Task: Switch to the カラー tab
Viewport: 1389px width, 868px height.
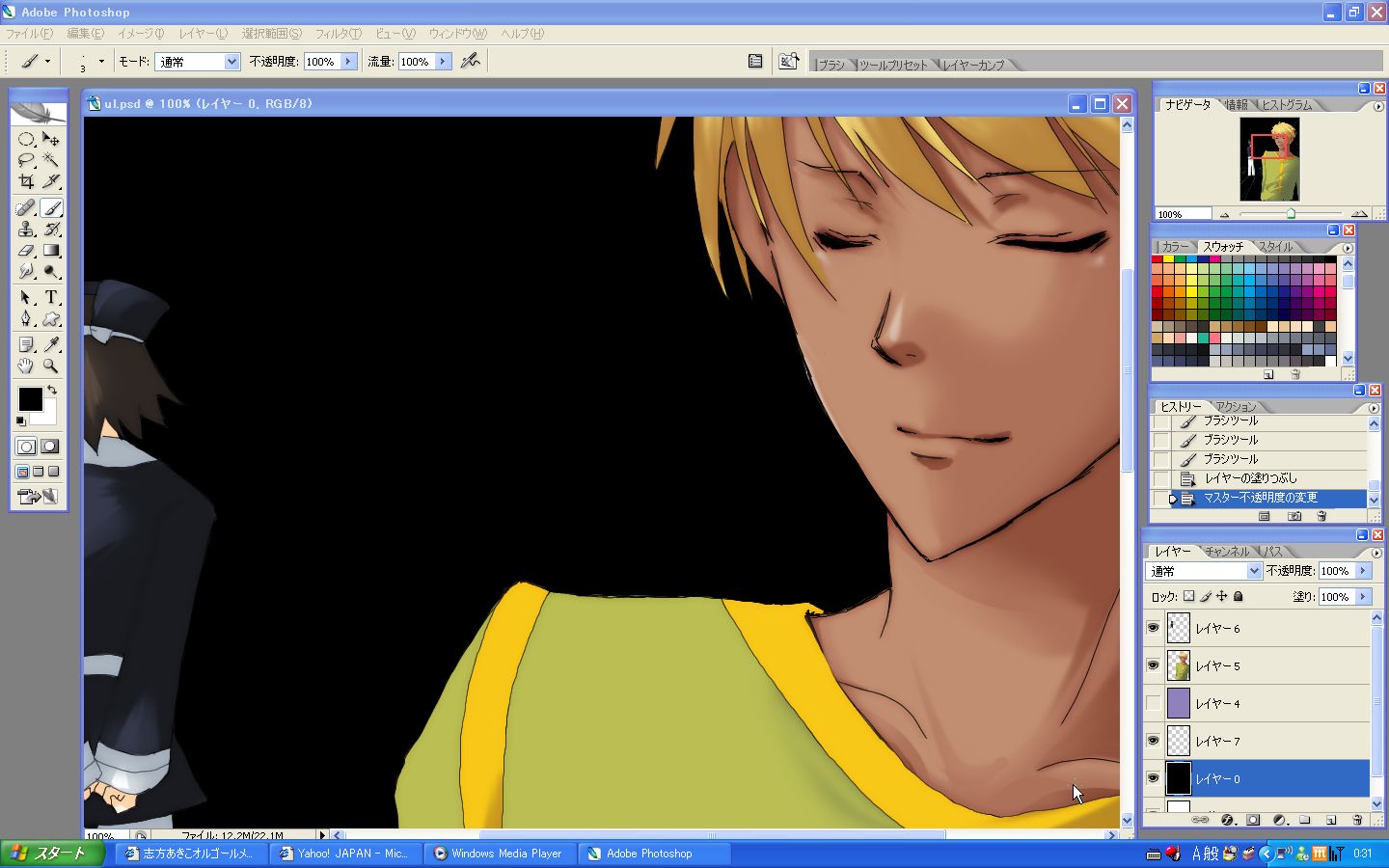Action: [1175, 247]
